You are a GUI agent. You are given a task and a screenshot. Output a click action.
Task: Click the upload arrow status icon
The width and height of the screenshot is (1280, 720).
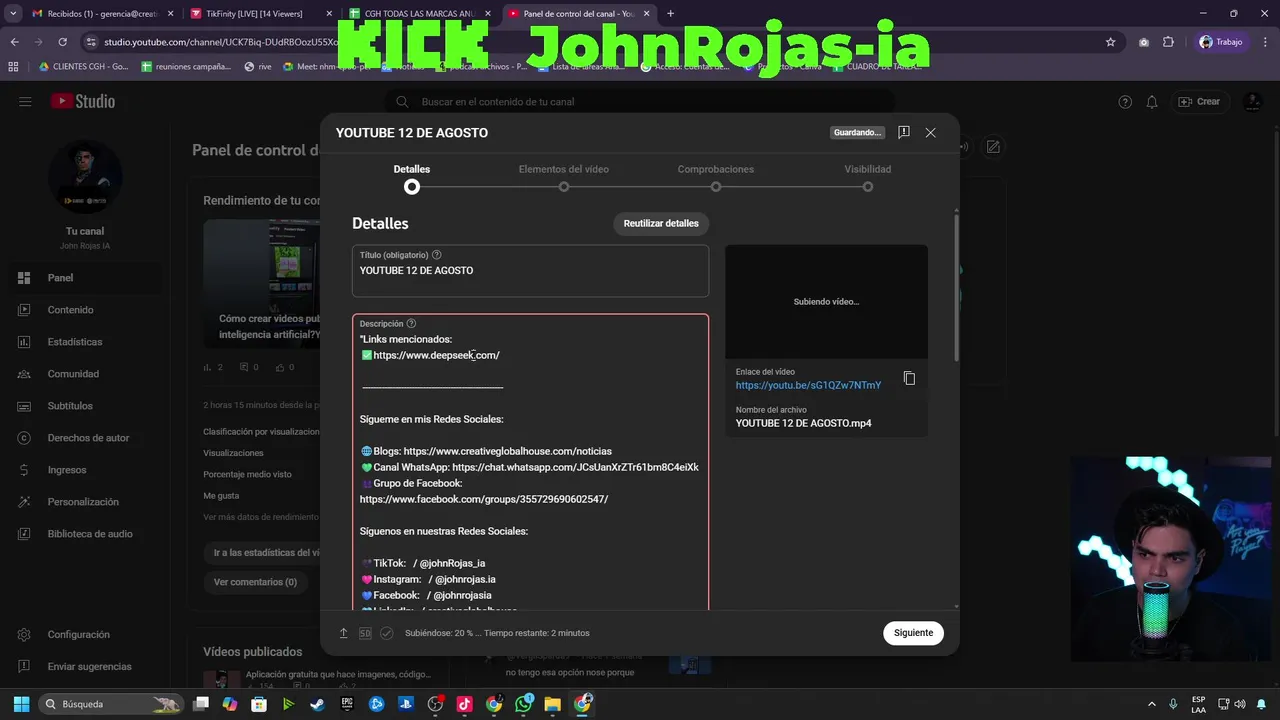point(343,633)
